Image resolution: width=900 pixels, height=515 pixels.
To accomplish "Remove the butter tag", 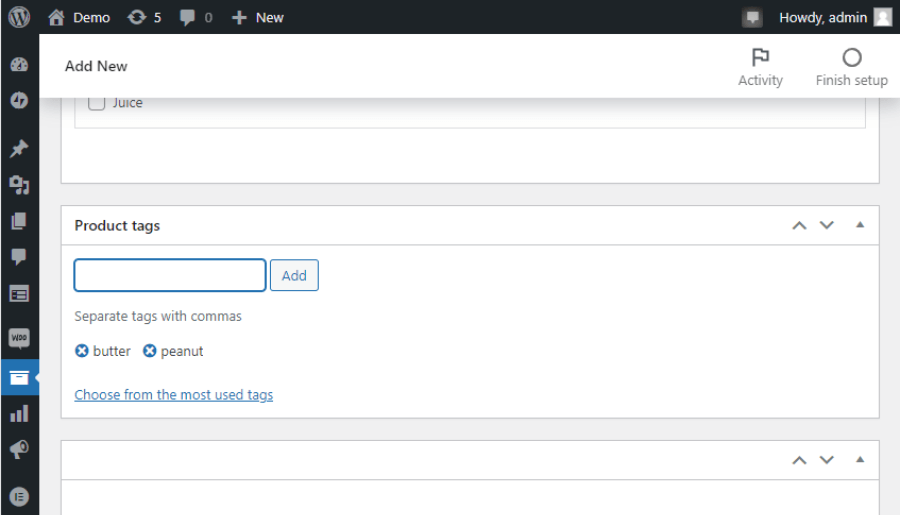I will pos(82,351).
